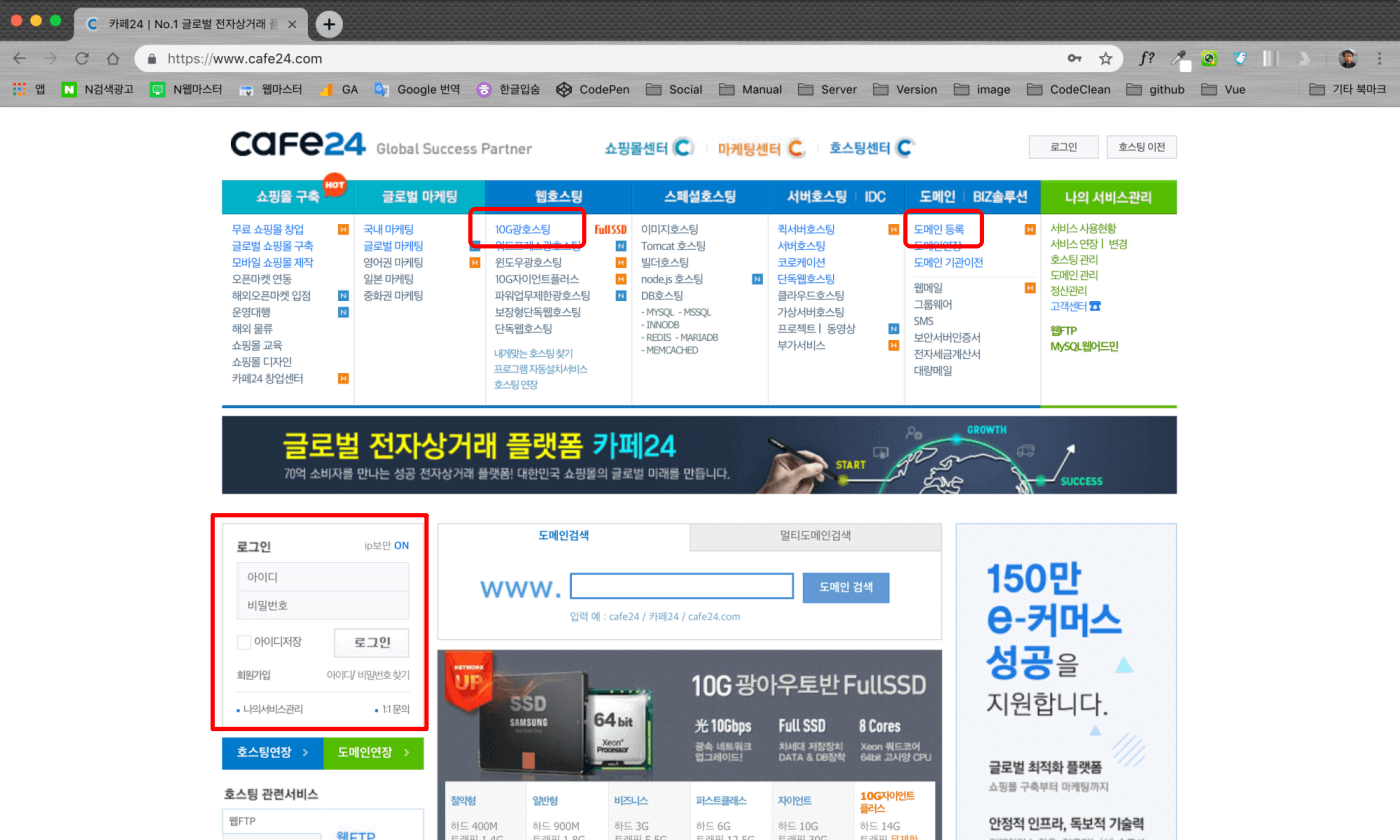
Task: Click the 호스팅 이전 header button
Action: (1141, 147)
